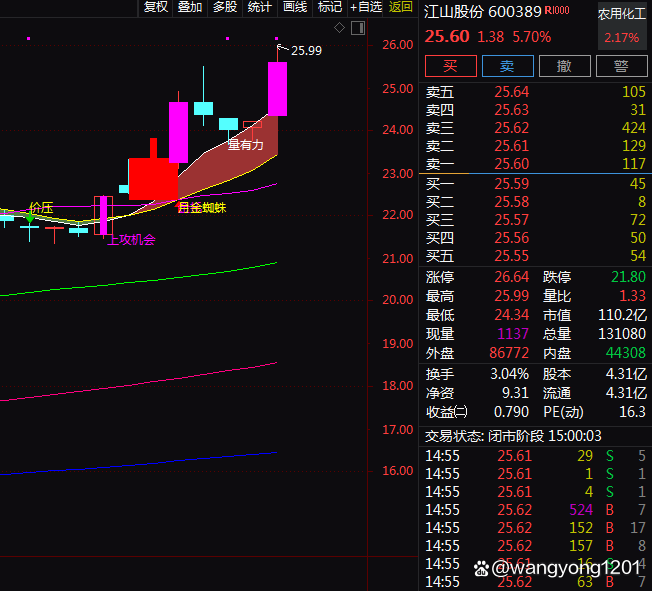The height and width of the screenshot is (591, 652).
Task: Click the 总量 value 131080
Action: coord(622,334)
